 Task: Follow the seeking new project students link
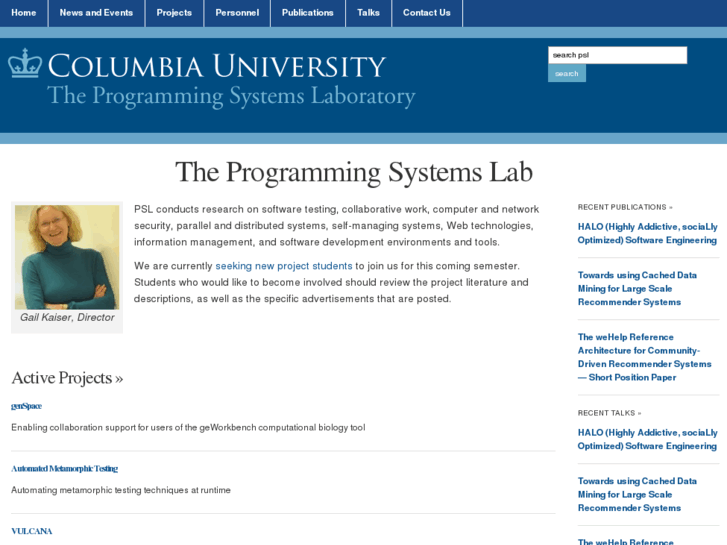pyautogui.click(x=284, y=266)
